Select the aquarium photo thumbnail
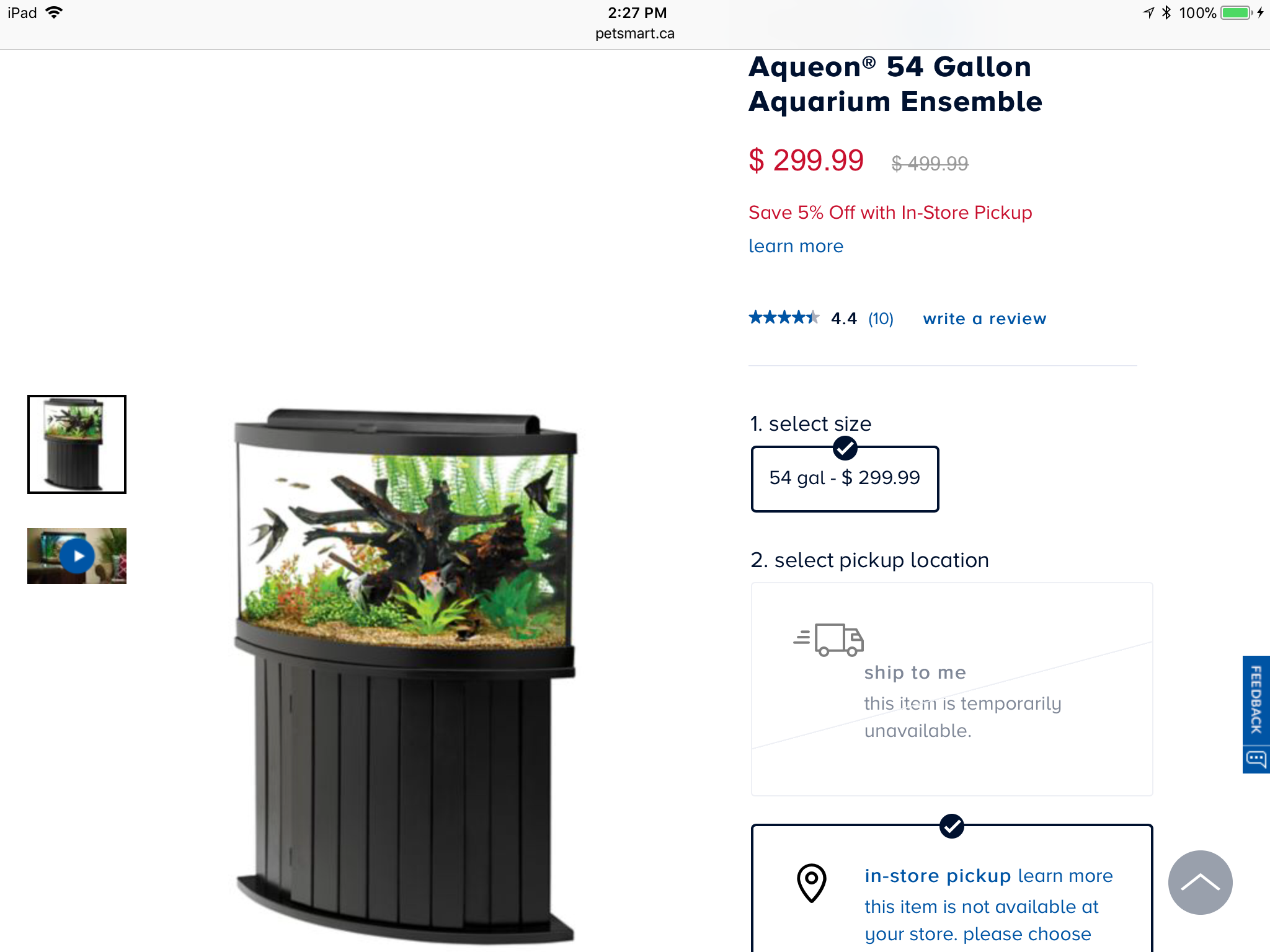This screenshot has width=1270, height=952. [x=77, y=444]
